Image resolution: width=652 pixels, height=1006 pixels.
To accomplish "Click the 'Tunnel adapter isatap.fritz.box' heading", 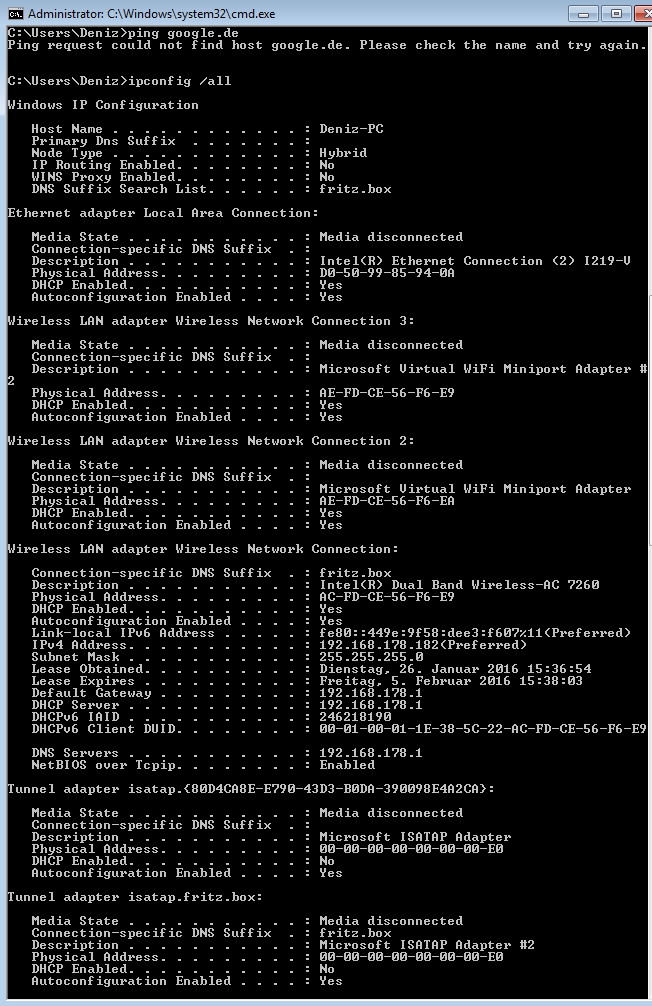I will click(135, 897).
